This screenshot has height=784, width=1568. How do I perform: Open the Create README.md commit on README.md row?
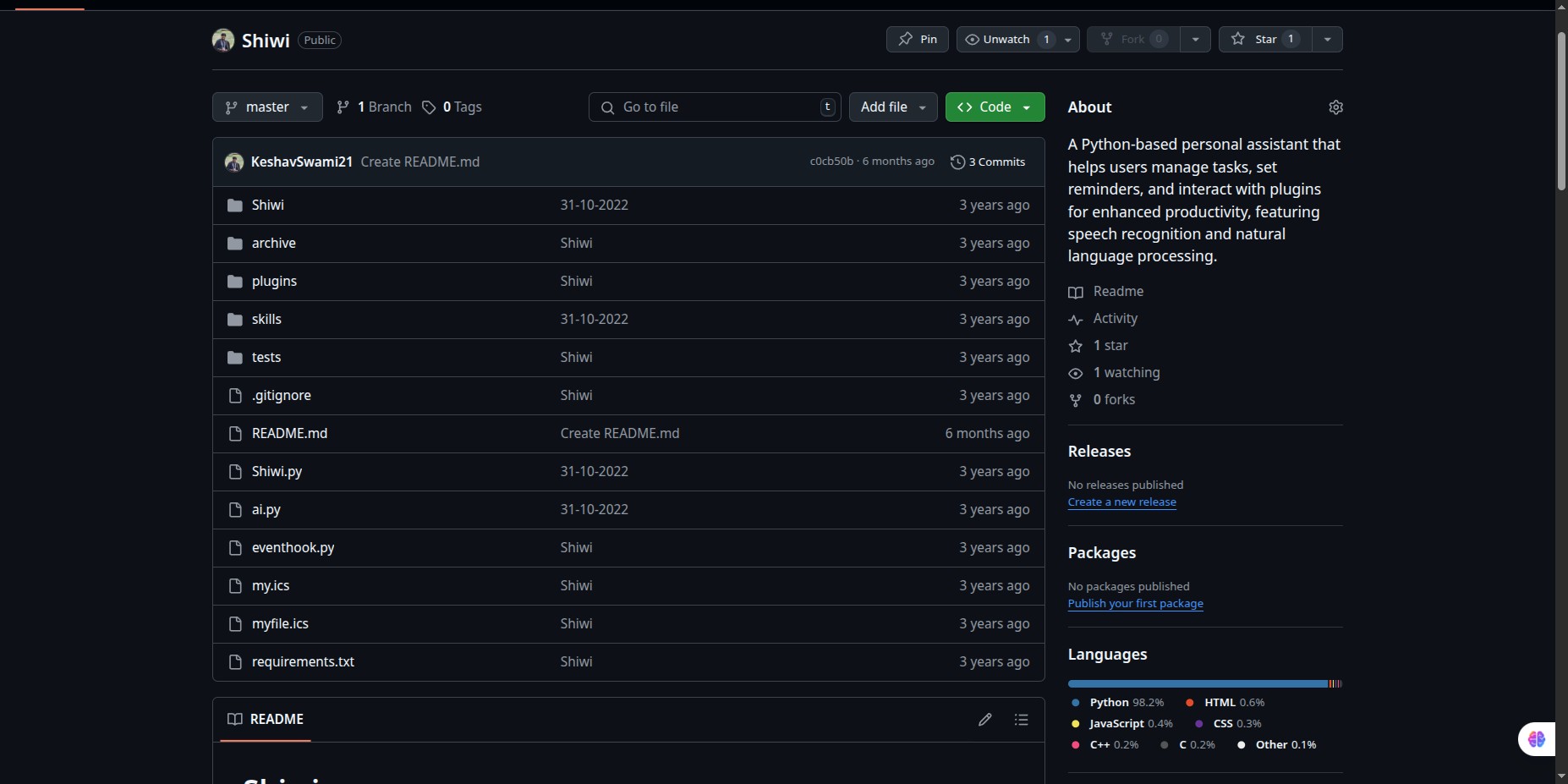619,433
